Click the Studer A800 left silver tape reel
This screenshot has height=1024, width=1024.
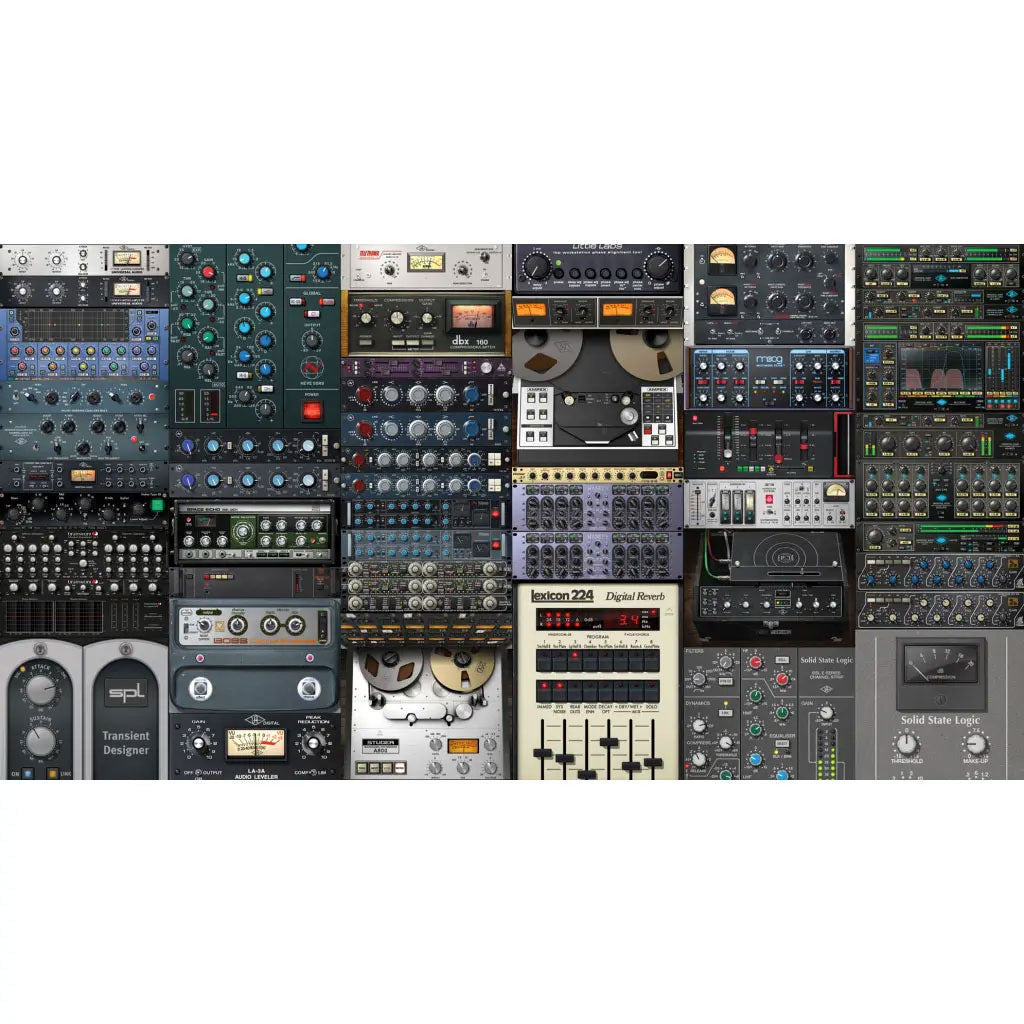tap(391, 669)
